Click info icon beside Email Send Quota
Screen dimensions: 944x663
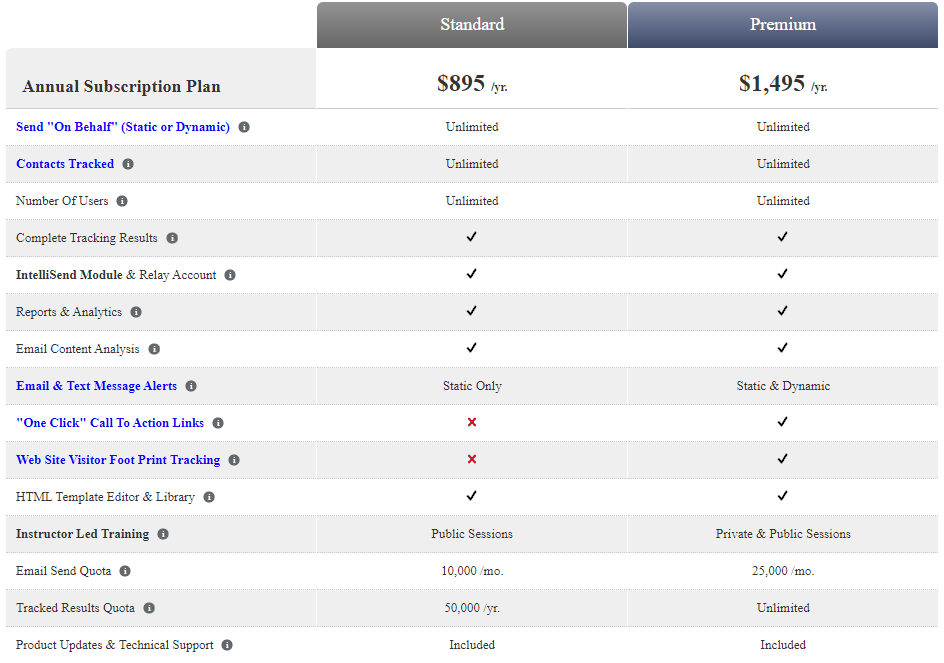[x=125, y=571]
